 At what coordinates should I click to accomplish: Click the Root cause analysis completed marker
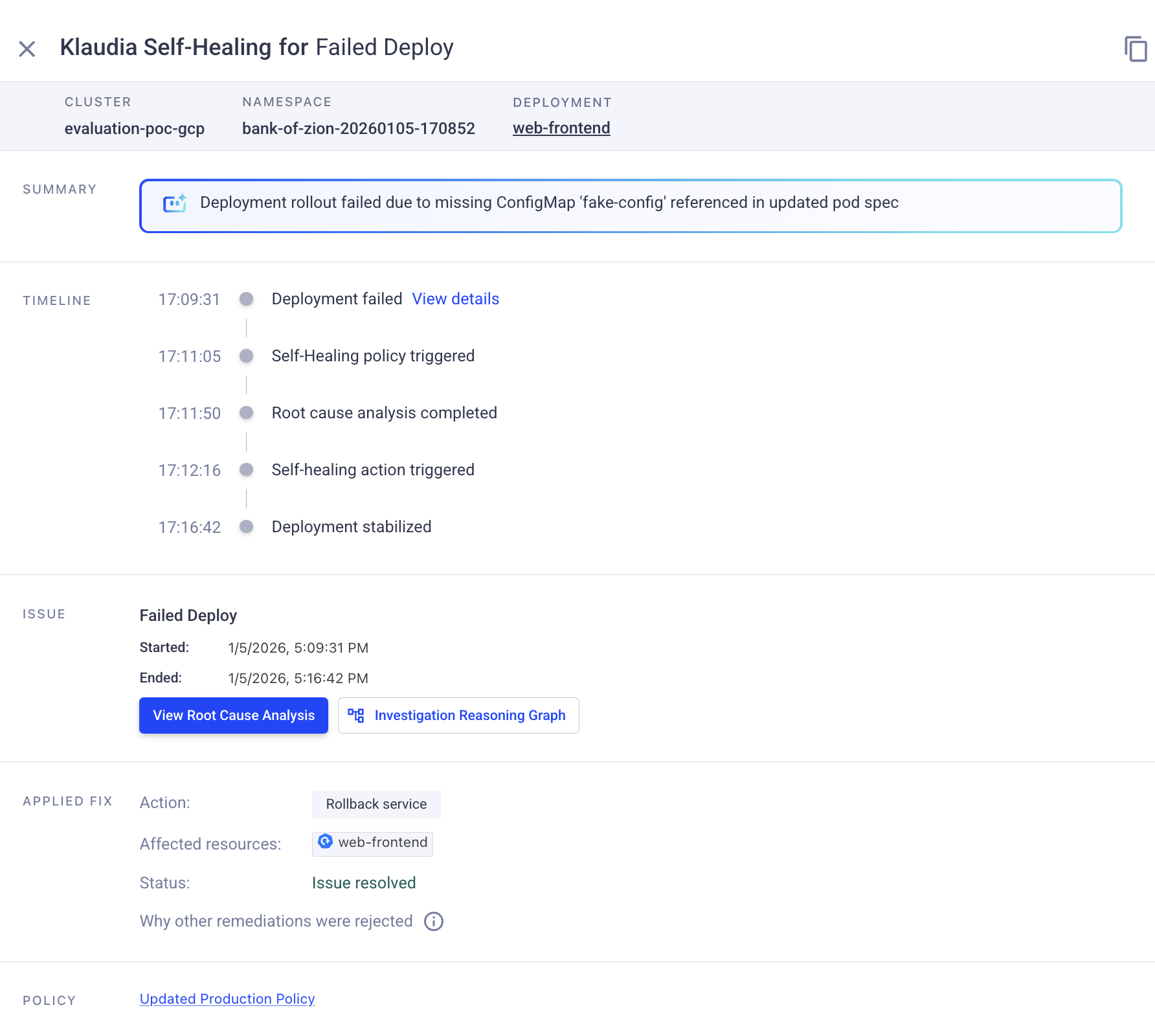click(246, 413)
